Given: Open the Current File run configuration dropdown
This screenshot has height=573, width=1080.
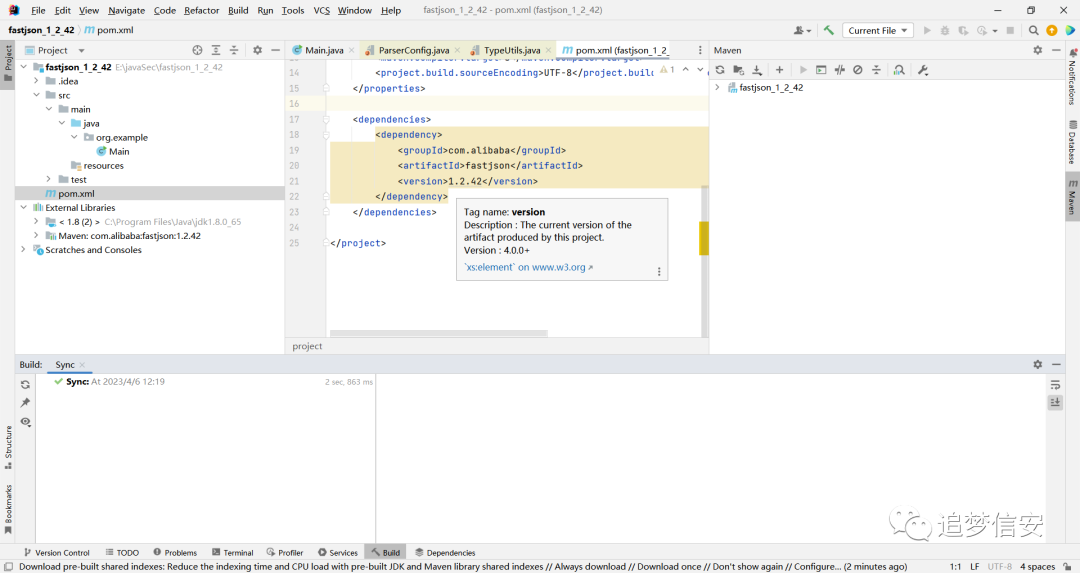Looking at the screenshot, I should pyautogui.click(x=878, y=30).
